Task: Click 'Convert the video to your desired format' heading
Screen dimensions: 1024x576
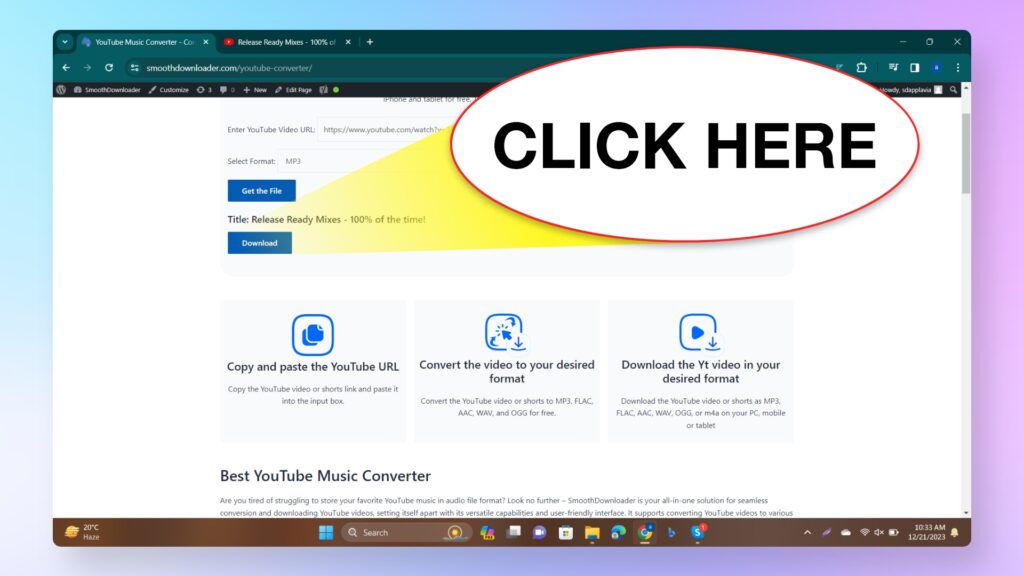Action: 507,372
